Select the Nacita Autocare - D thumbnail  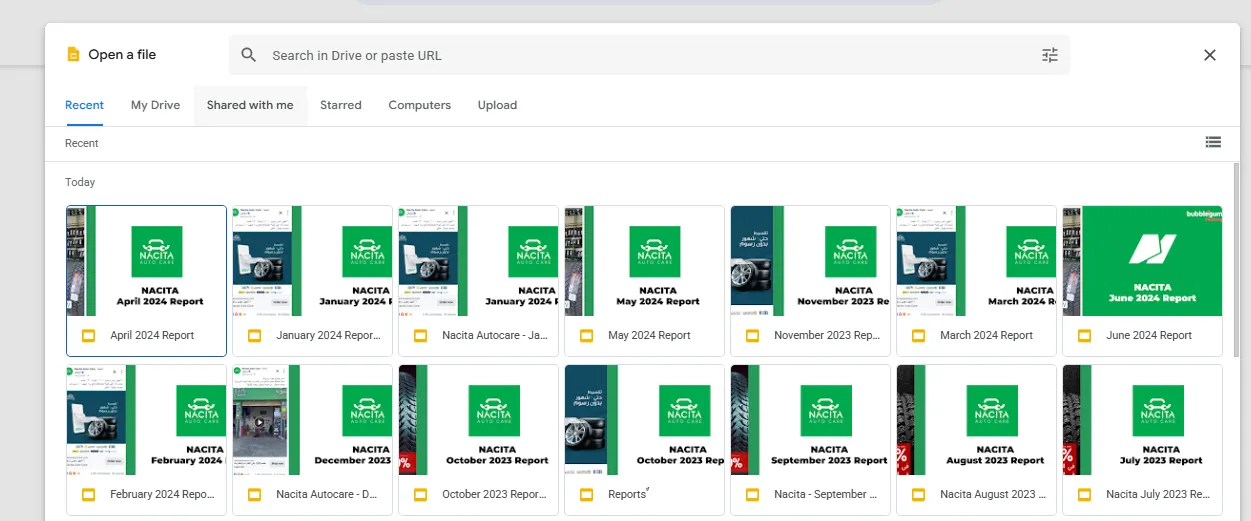(x=312, y=420)
